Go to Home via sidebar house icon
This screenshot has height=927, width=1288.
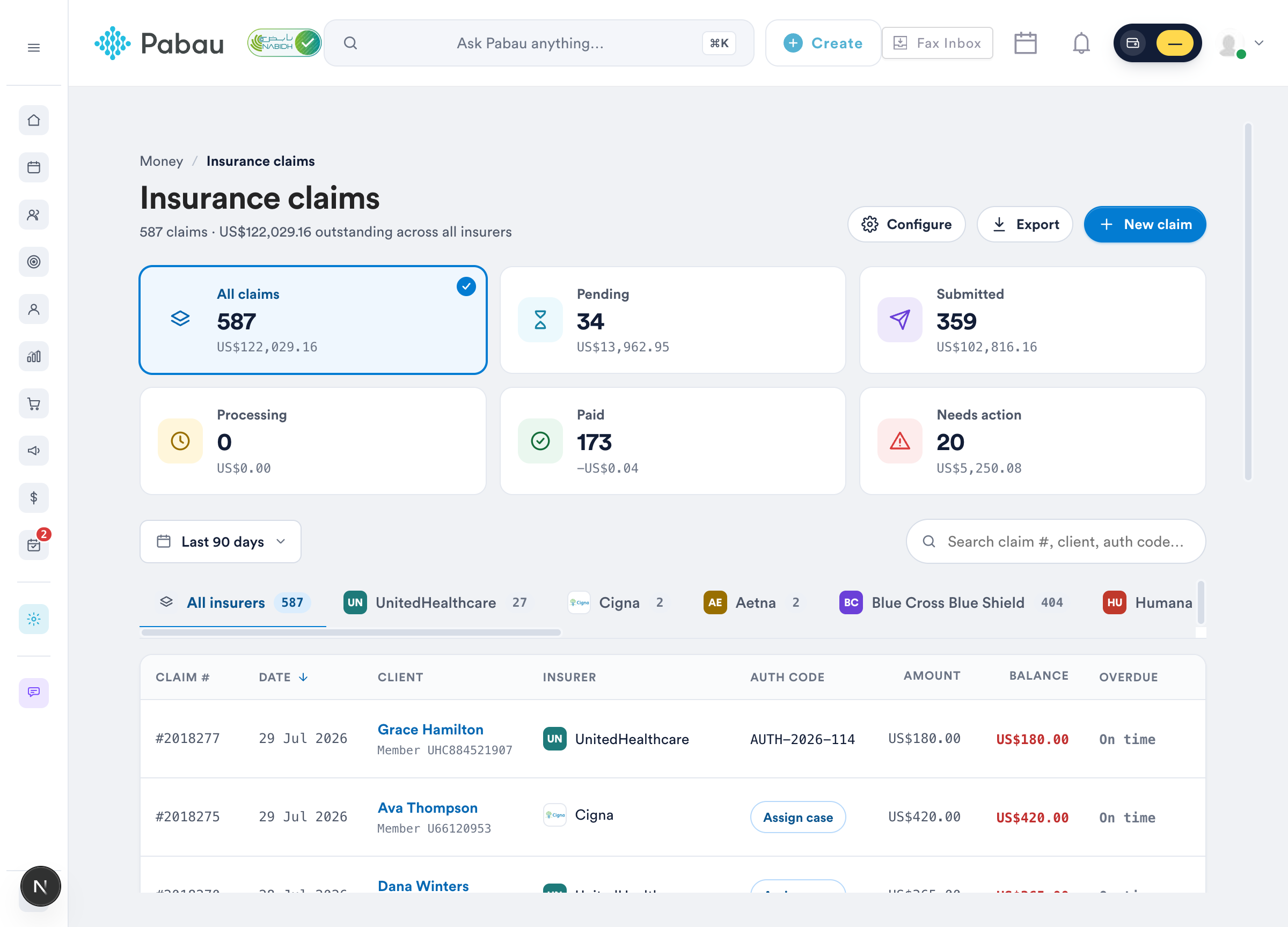click(33, 120)
